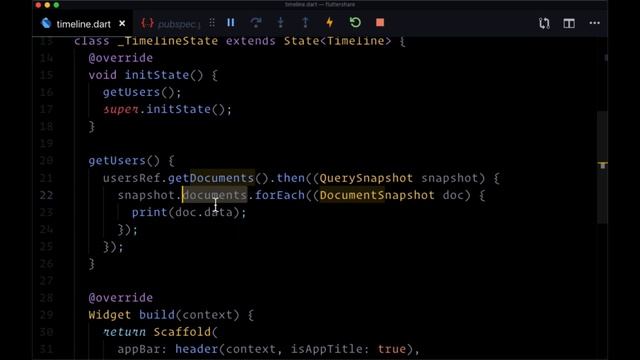
Task: Click QuerySnapshot type on line 21
Action: click(x=366, y=178)
